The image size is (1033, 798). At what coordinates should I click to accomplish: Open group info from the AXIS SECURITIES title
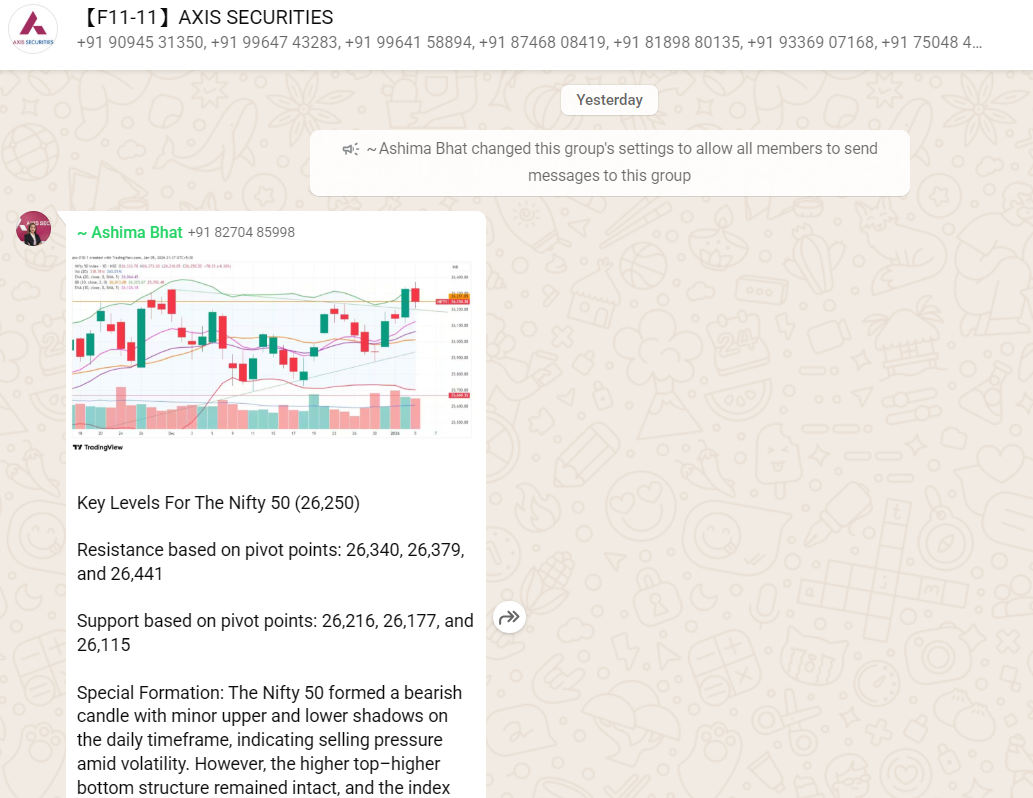coord(205,18)
